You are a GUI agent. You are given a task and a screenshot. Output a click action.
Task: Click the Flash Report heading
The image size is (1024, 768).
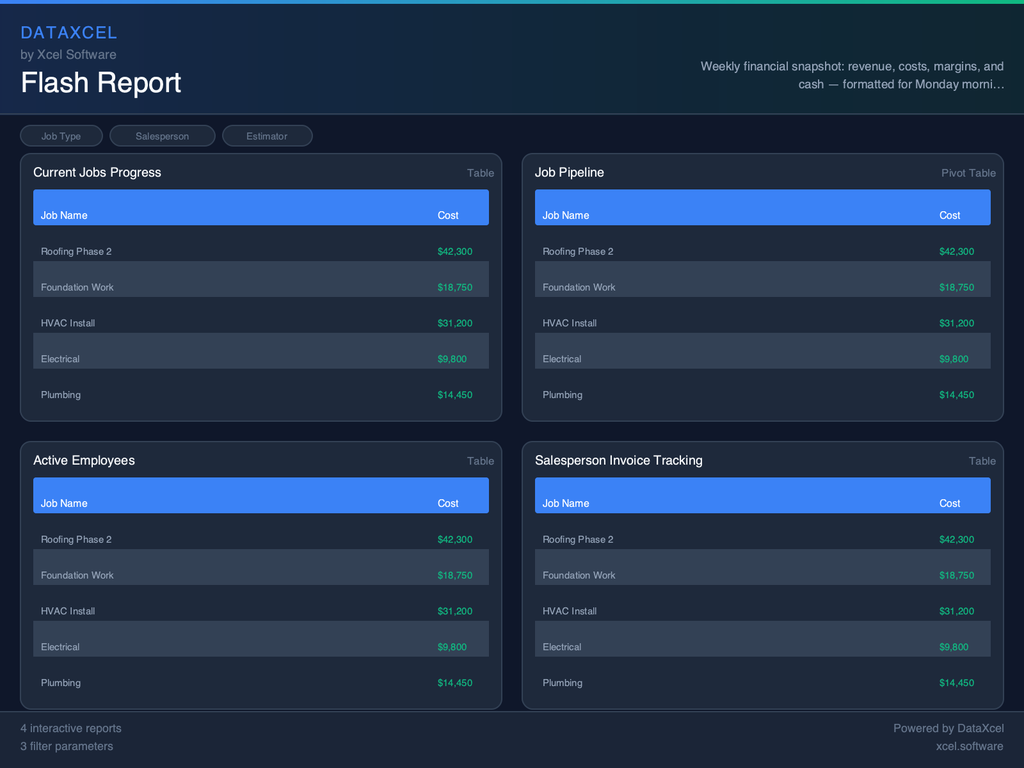pos(101,82)
